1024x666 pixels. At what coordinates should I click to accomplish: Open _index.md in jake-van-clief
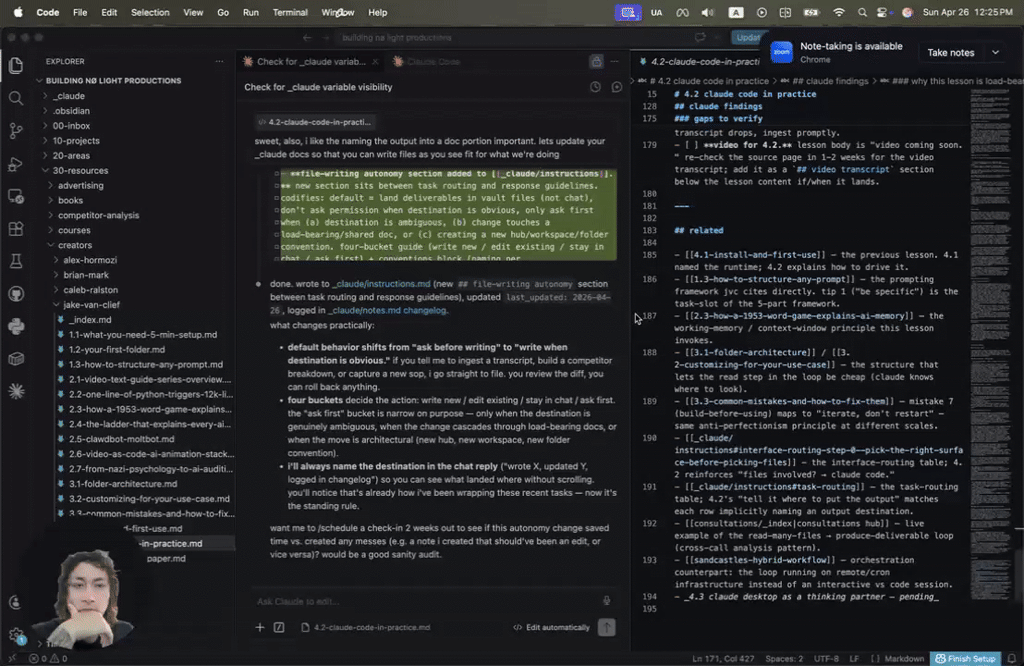coord(90,319)
